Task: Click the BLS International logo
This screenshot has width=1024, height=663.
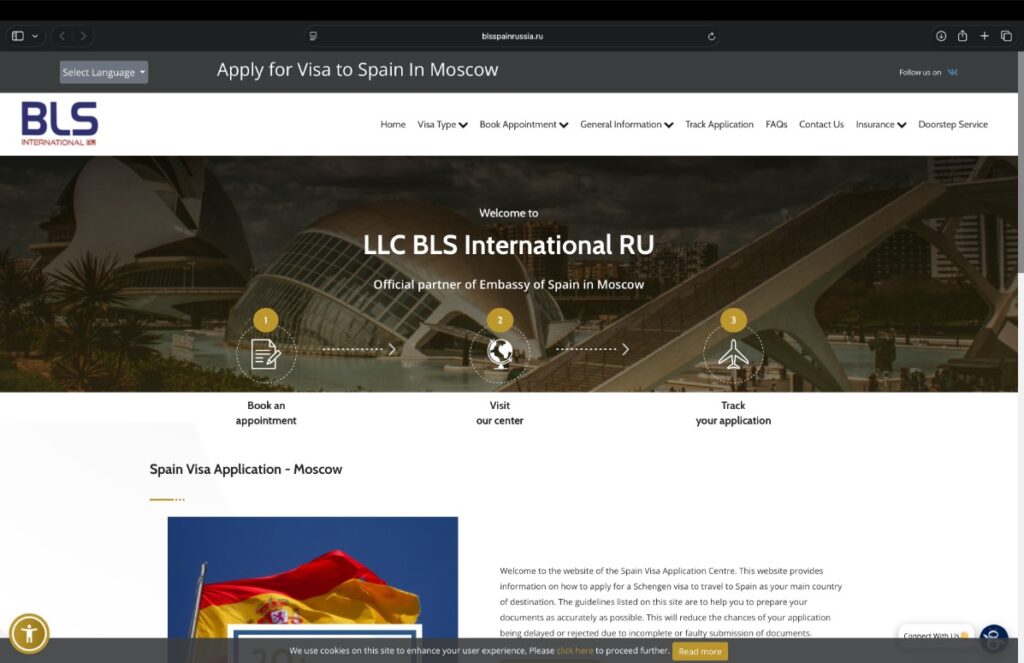Action: click(59, 123)
